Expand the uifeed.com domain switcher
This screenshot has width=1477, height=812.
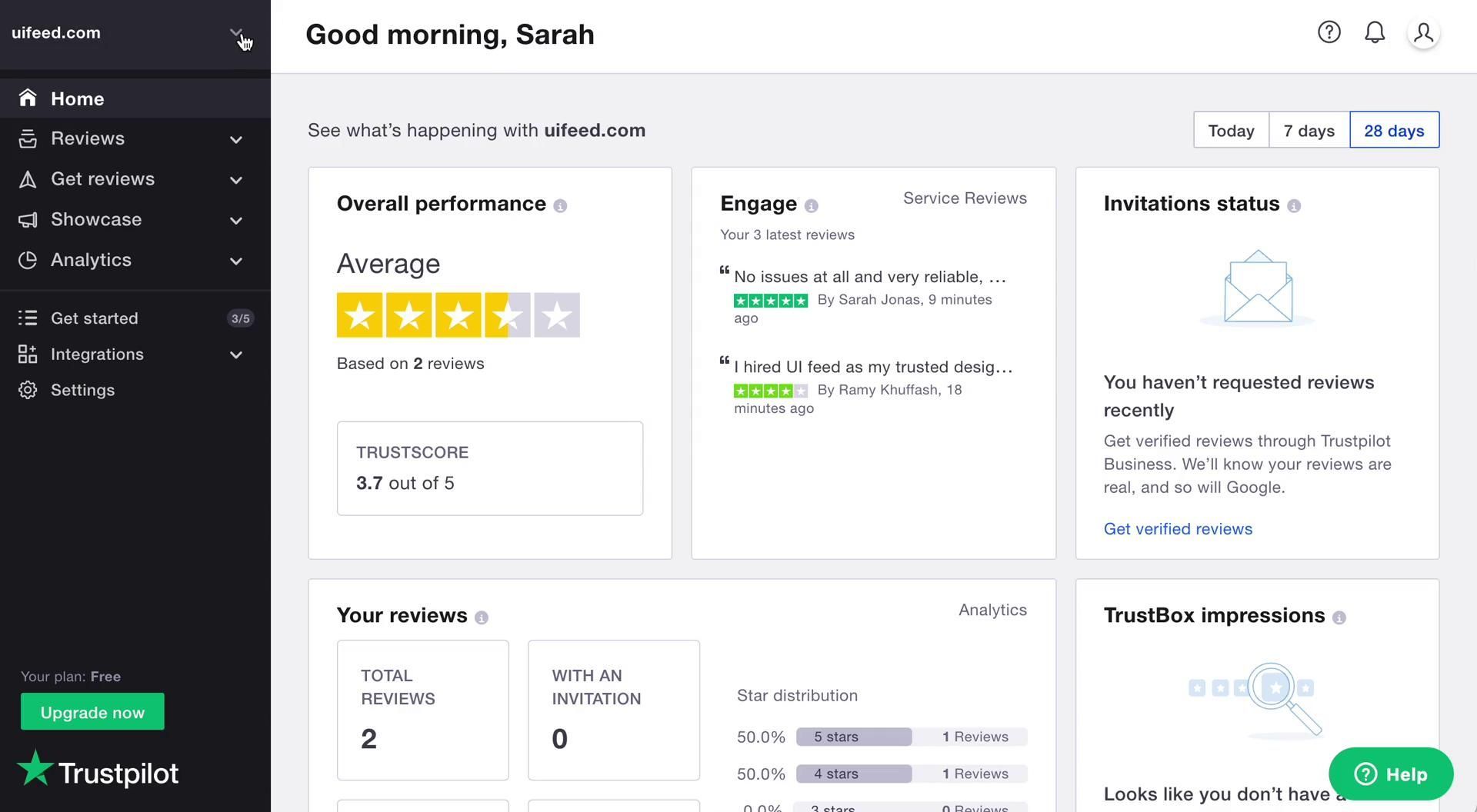click(x=235, y=33)
